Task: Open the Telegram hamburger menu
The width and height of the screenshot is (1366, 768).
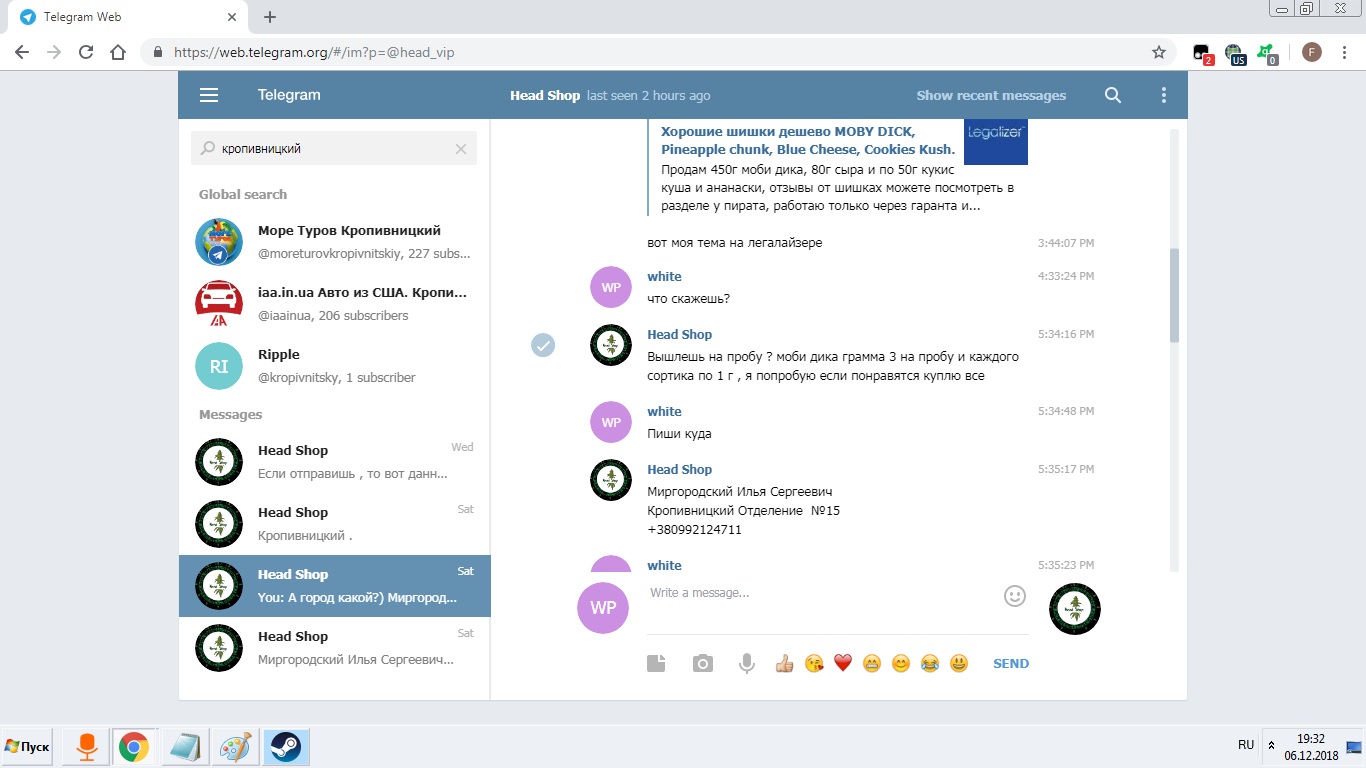Action: coord(209,95)
